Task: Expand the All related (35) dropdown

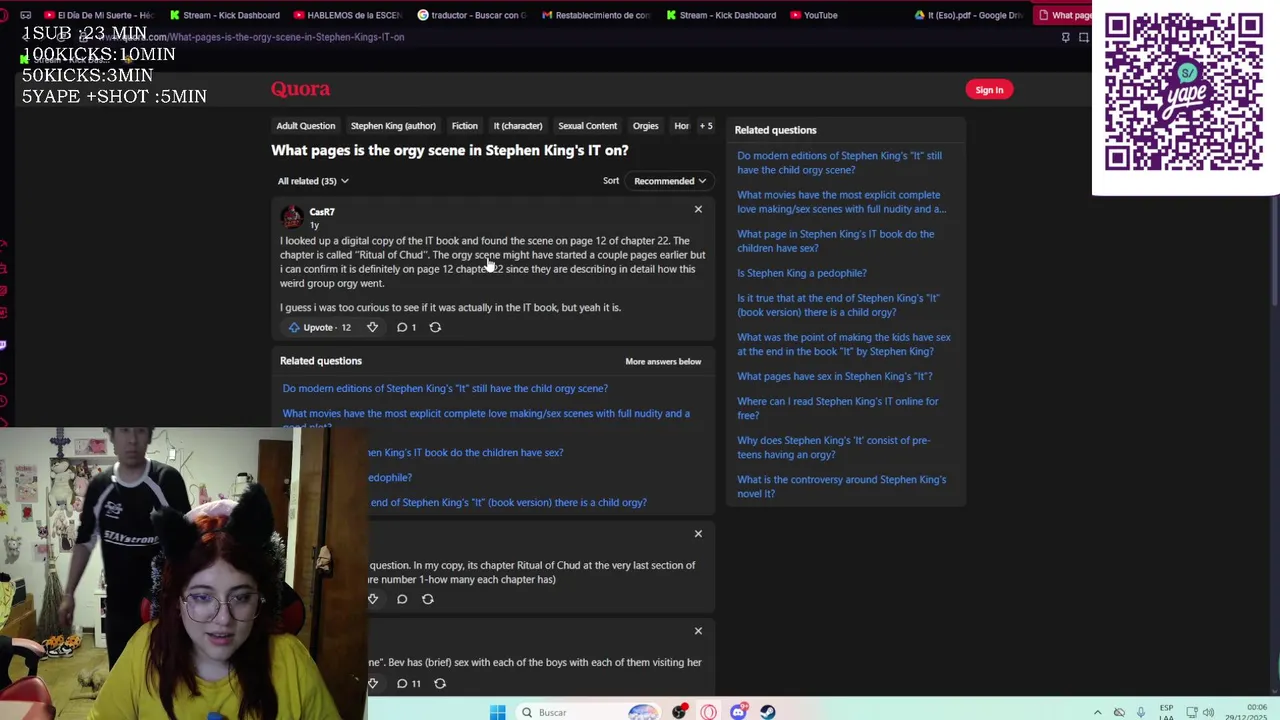Action: pos(313,181)
